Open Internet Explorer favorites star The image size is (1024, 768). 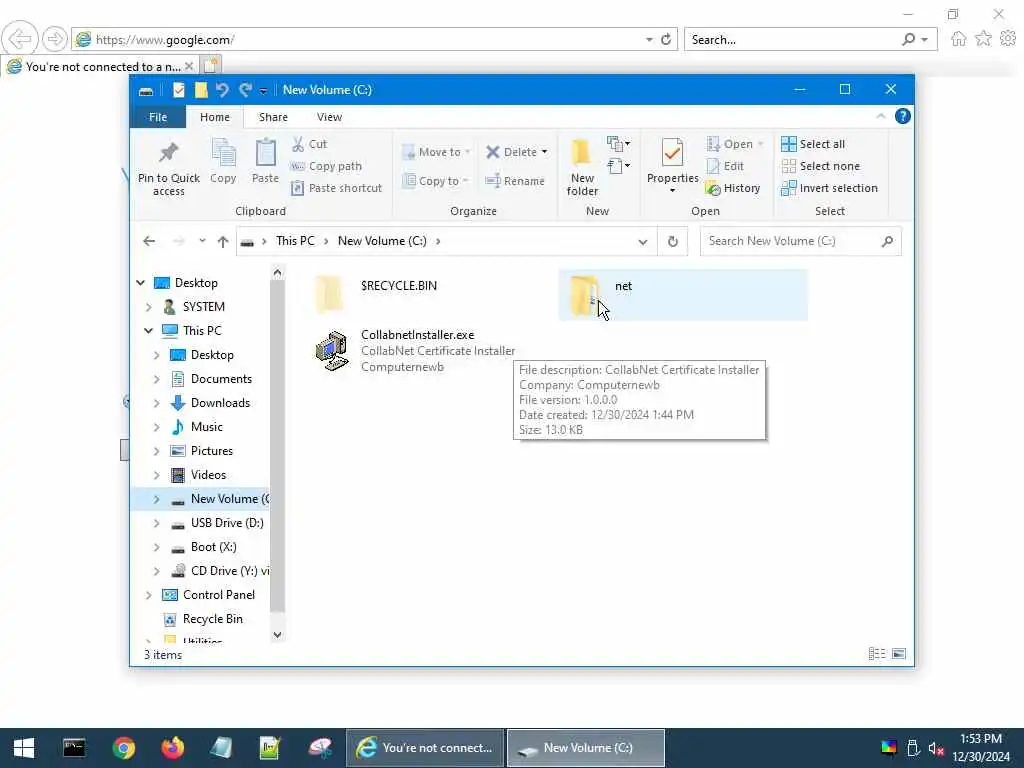(984, 39)
